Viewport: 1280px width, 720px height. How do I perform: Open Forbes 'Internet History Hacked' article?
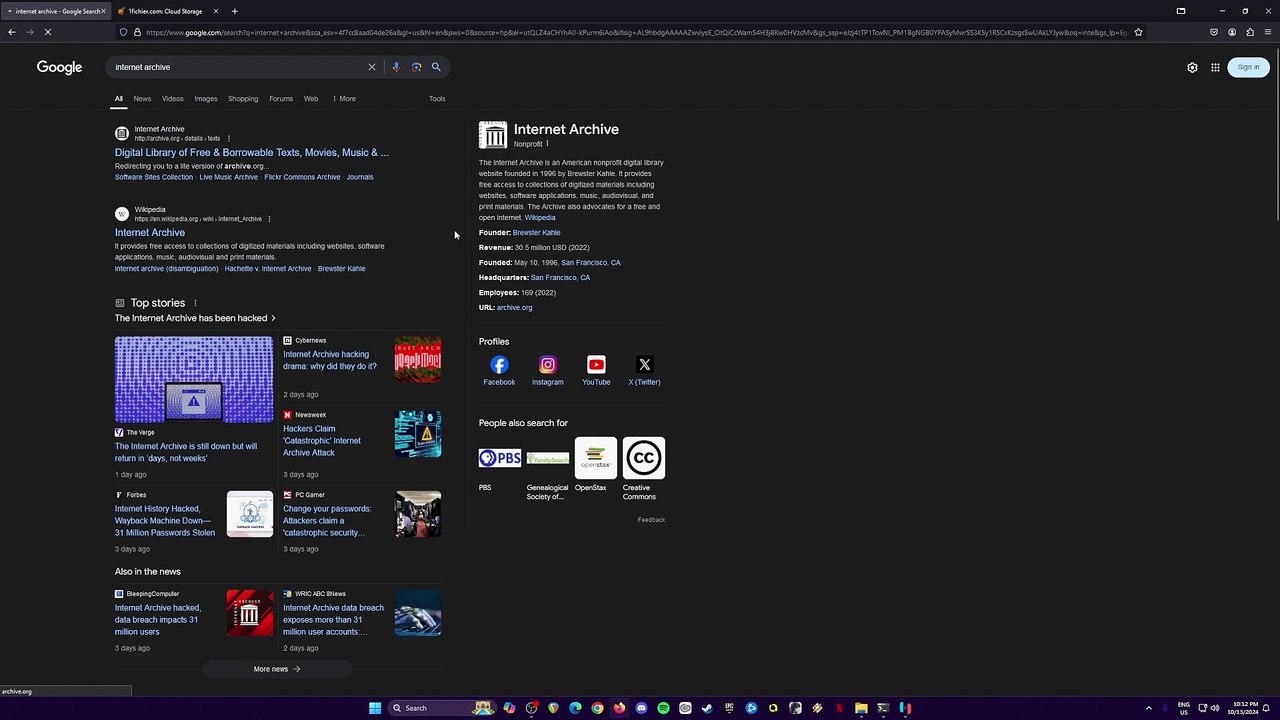click(x=165, y=520)
